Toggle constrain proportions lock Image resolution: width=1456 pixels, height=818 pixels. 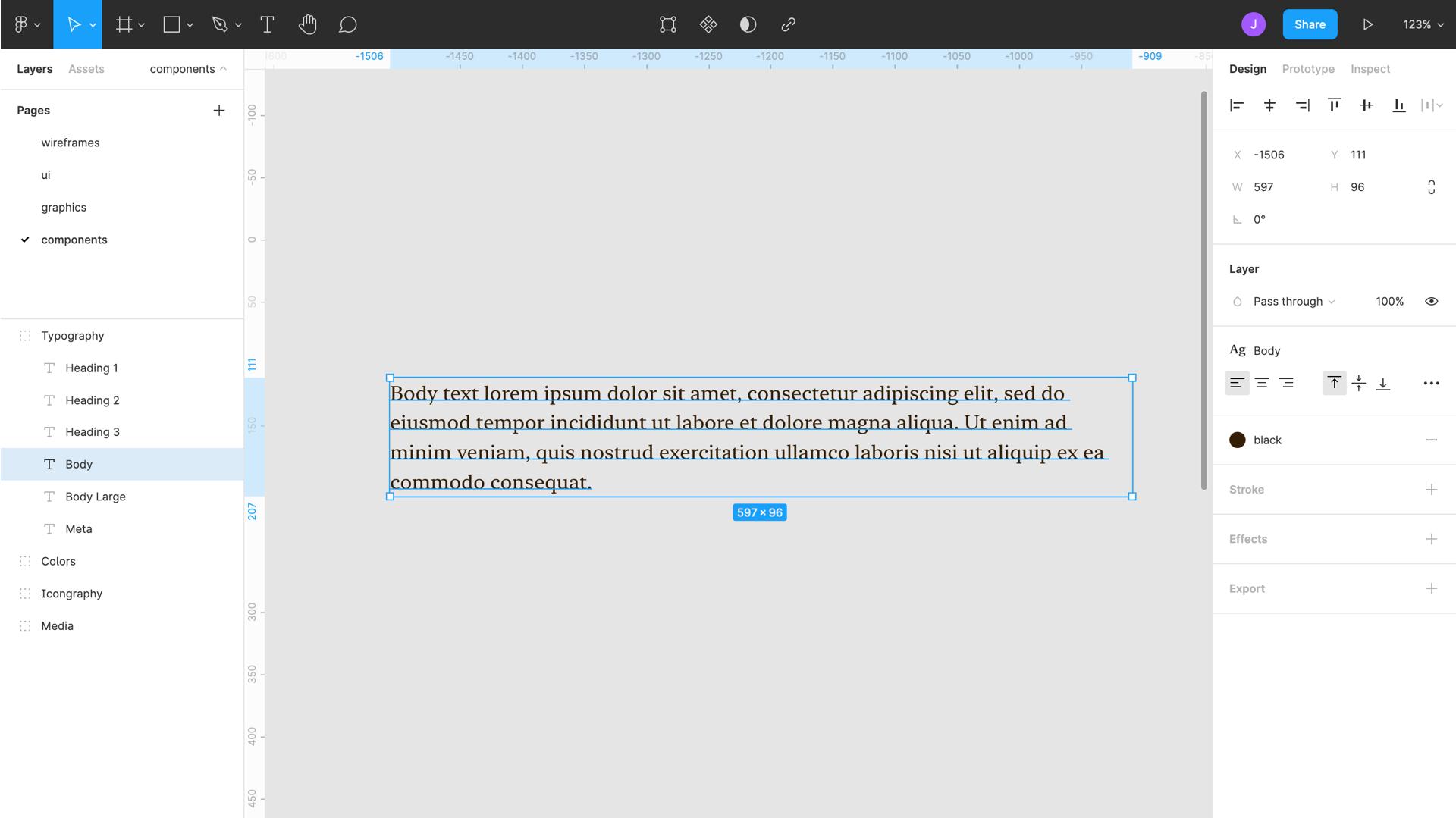pos(1431,187)
